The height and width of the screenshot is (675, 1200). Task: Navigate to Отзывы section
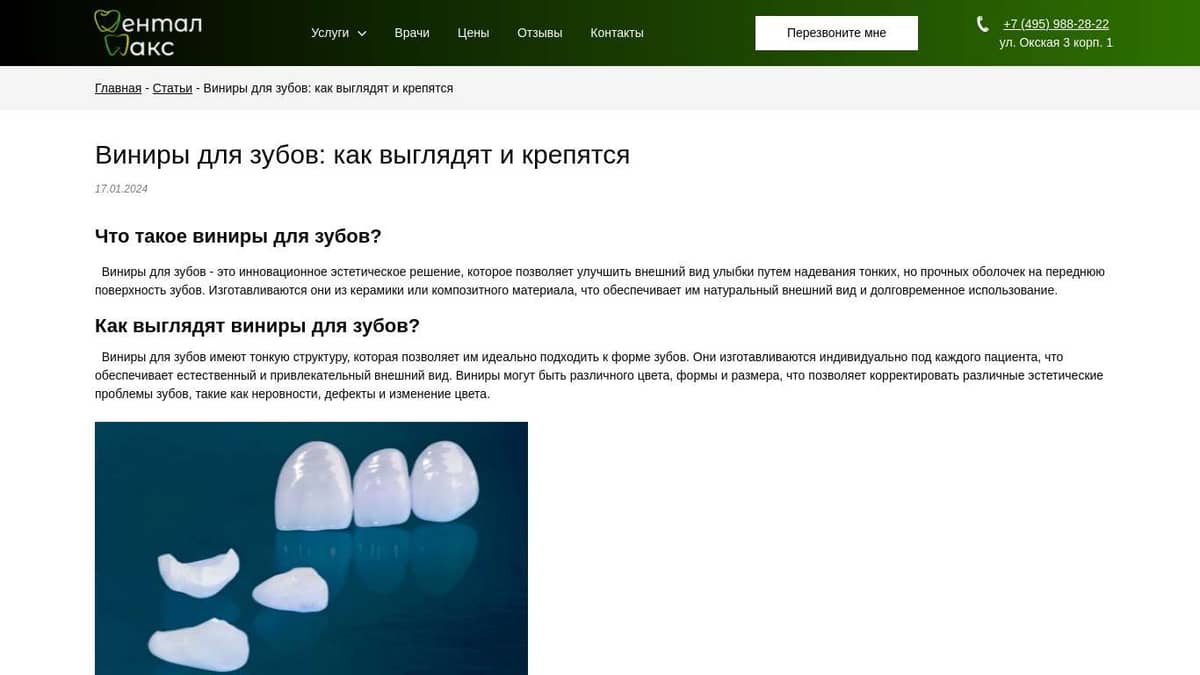[x=539, y=32]
